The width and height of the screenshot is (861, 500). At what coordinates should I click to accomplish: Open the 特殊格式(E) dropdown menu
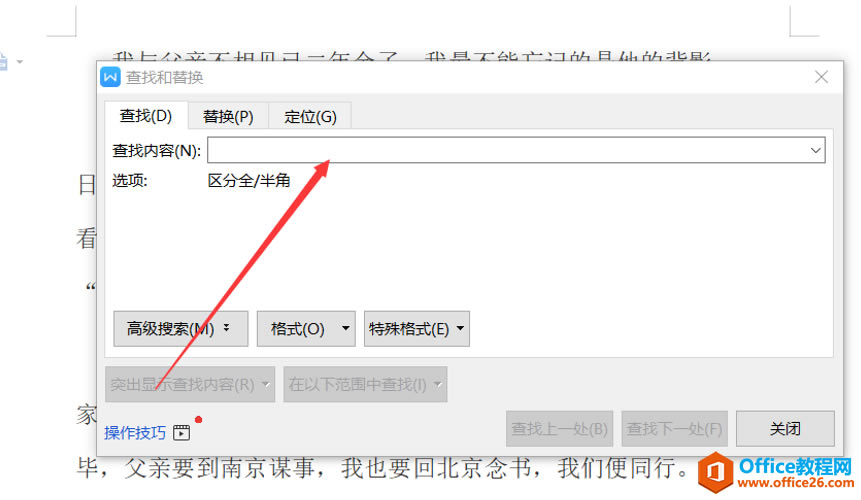(x=417, y=329)
